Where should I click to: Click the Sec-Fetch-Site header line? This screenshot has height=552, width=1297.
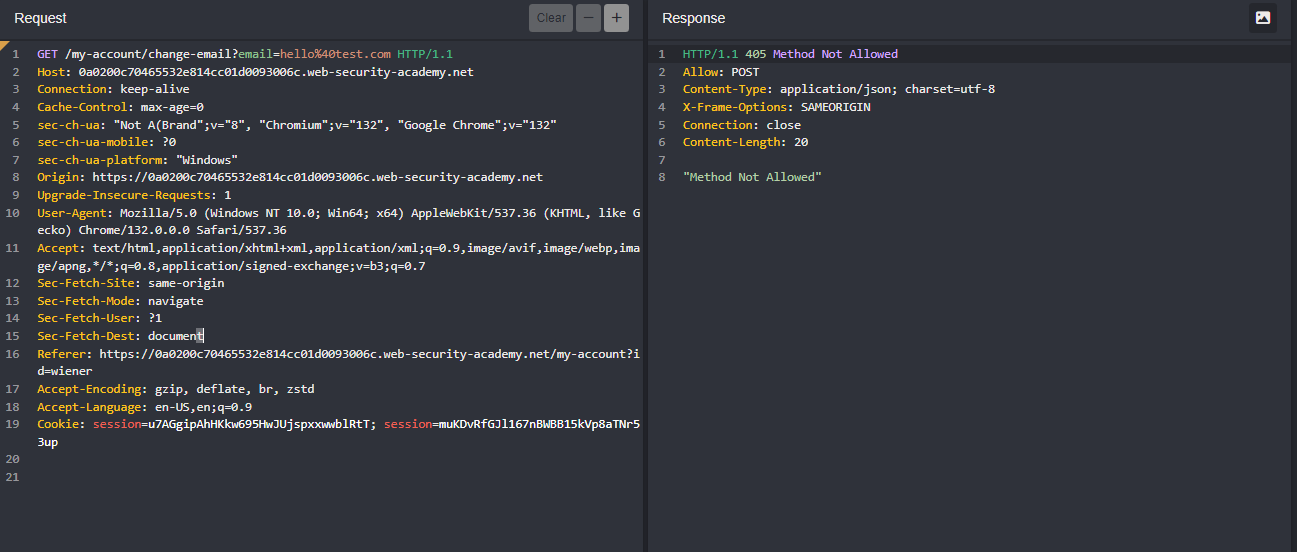click(x=130, y=283)
